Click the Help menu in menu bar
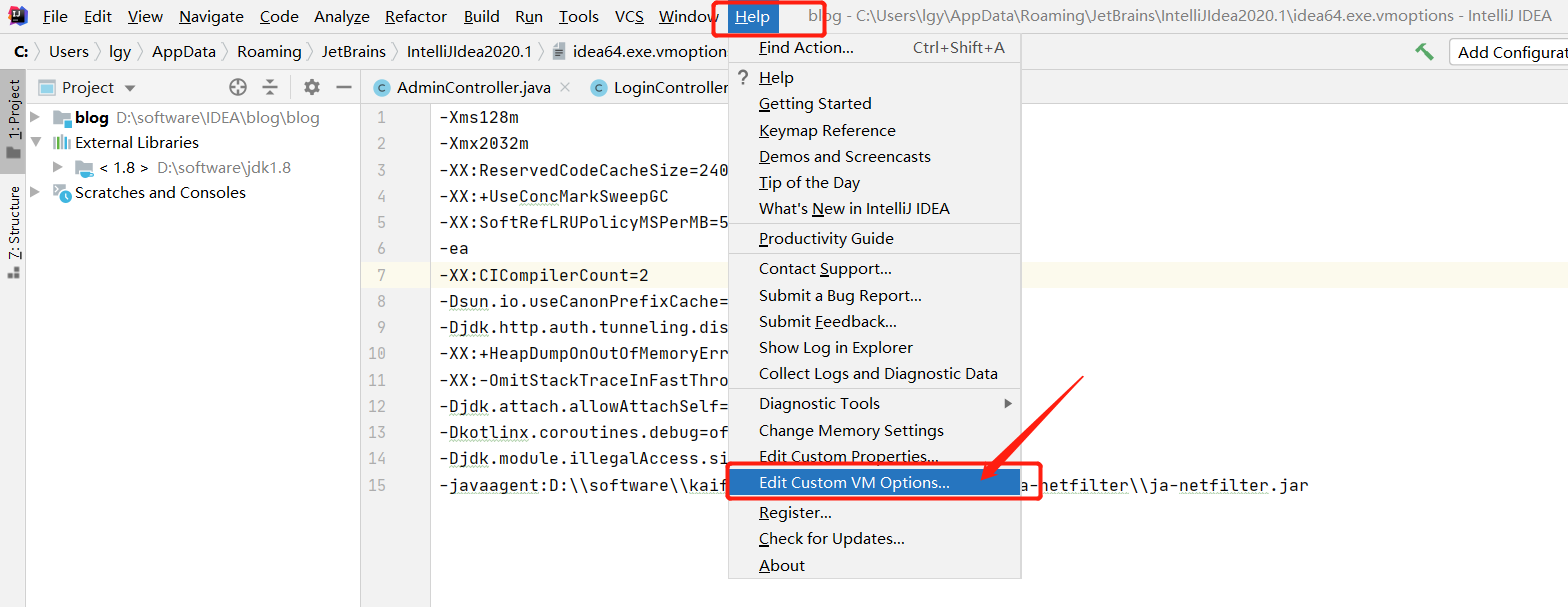 pos(752,17)
